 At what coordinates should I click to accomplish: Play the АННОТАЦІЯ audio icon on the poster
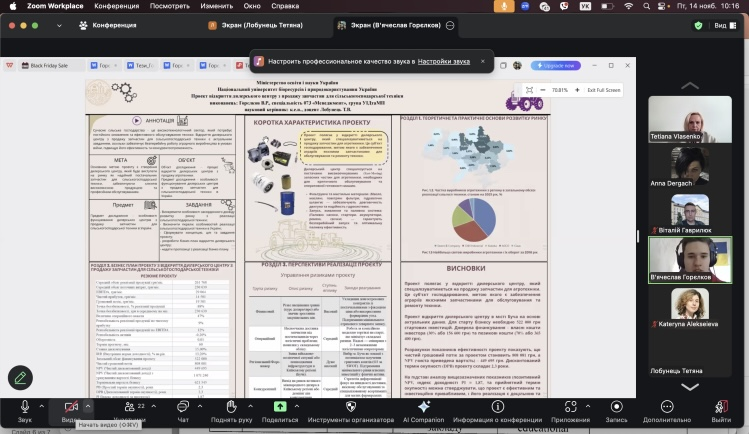point(137,121)
